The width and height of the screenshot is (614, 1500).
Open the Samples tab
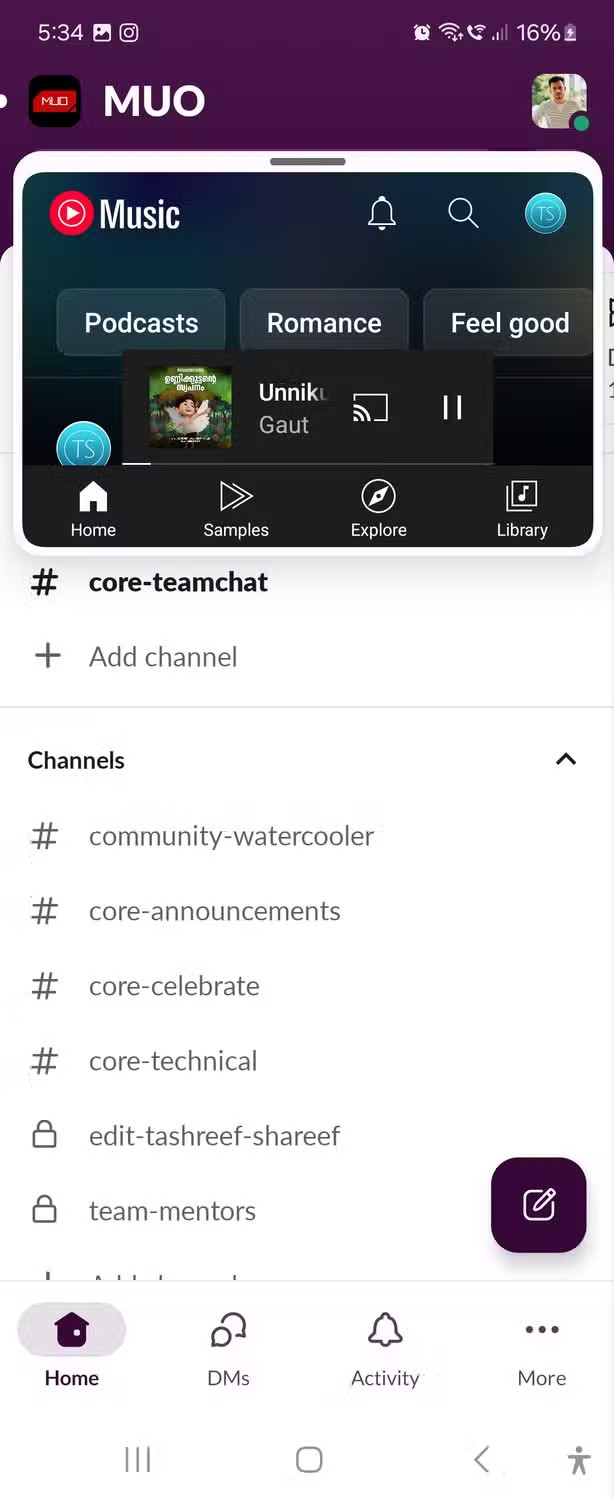tap(236, 508)
